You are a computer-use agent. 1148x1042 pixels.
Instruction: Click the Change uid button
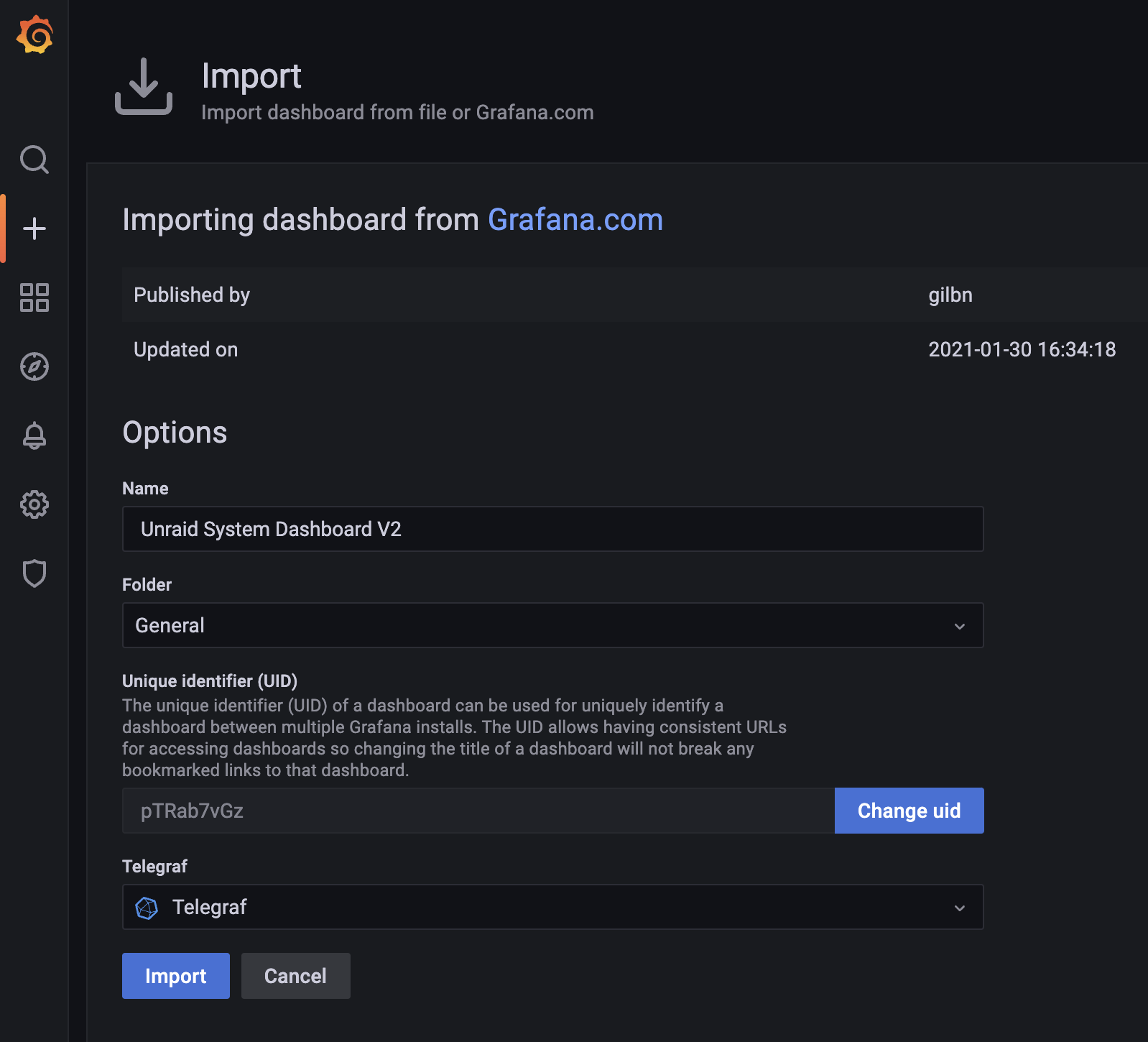pos(909,811)
